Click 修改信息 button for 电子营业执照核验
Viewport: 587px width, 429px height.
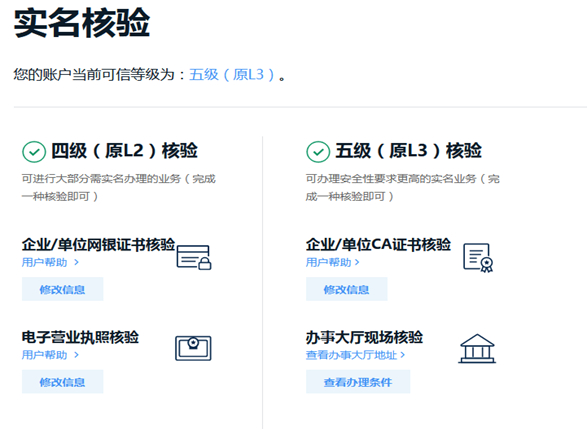click(63, 381)
